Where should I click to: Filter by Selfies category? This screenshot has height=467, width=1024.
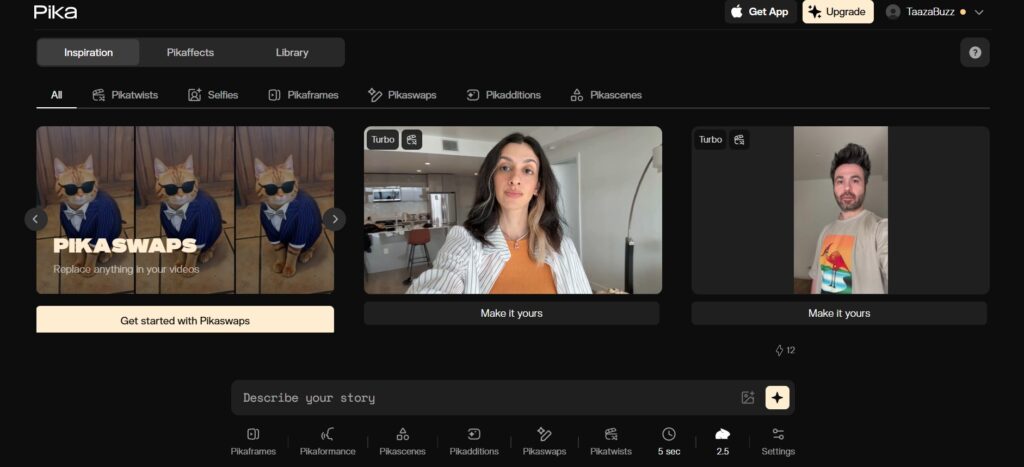[213, 95]
